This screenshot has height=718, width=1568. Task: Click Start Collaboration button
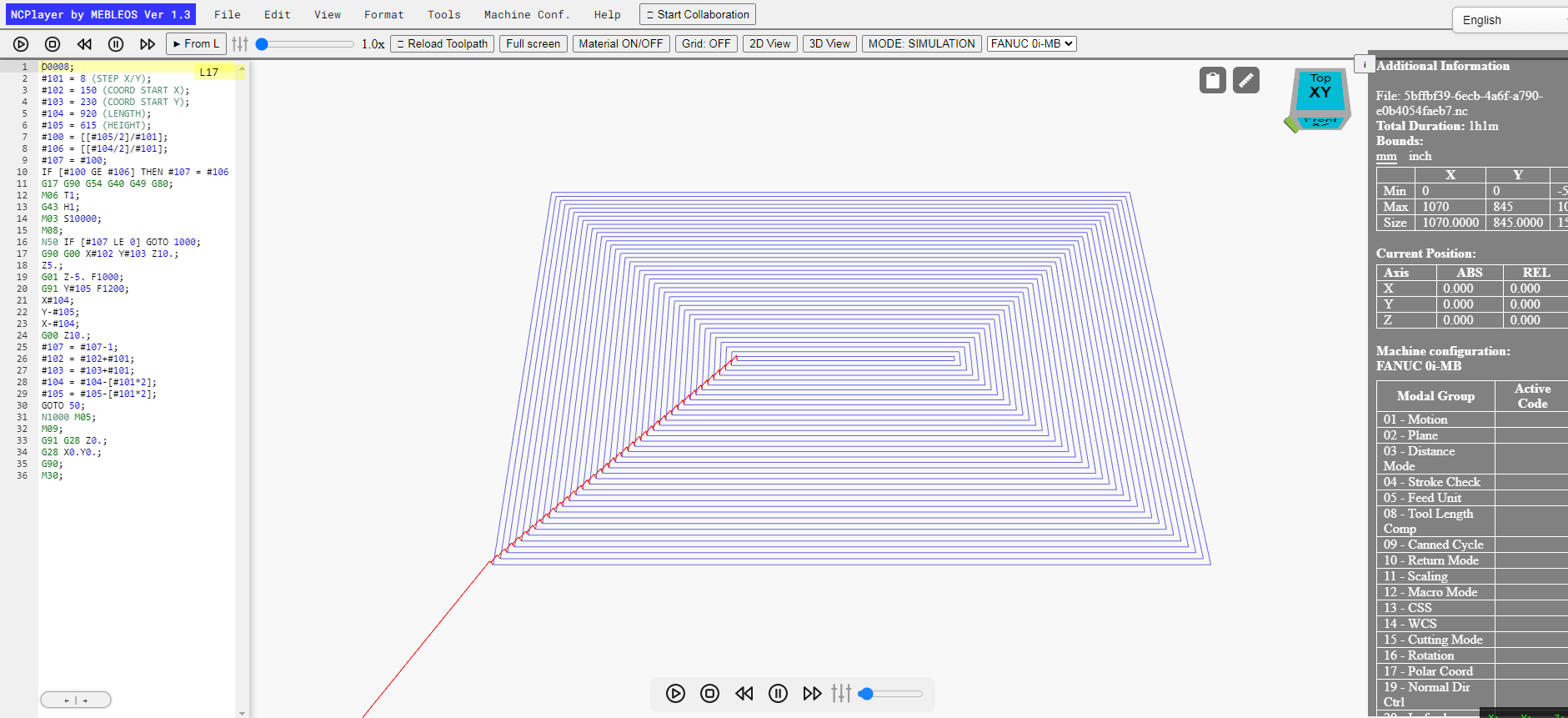coord(698,14)
